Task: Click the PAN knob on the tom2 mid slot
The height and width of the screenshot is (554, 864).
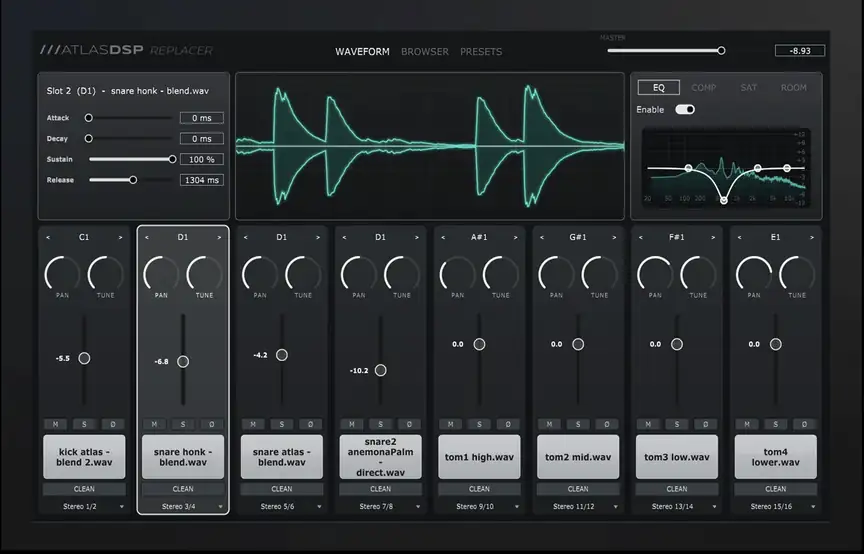Action: 556,273
